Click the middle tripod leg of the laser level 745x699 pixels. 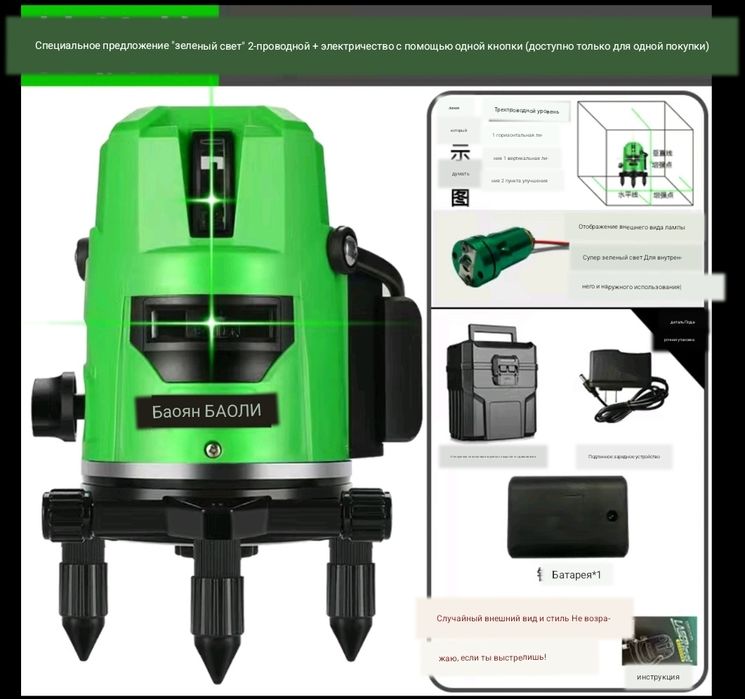click(x=217, y=613)
